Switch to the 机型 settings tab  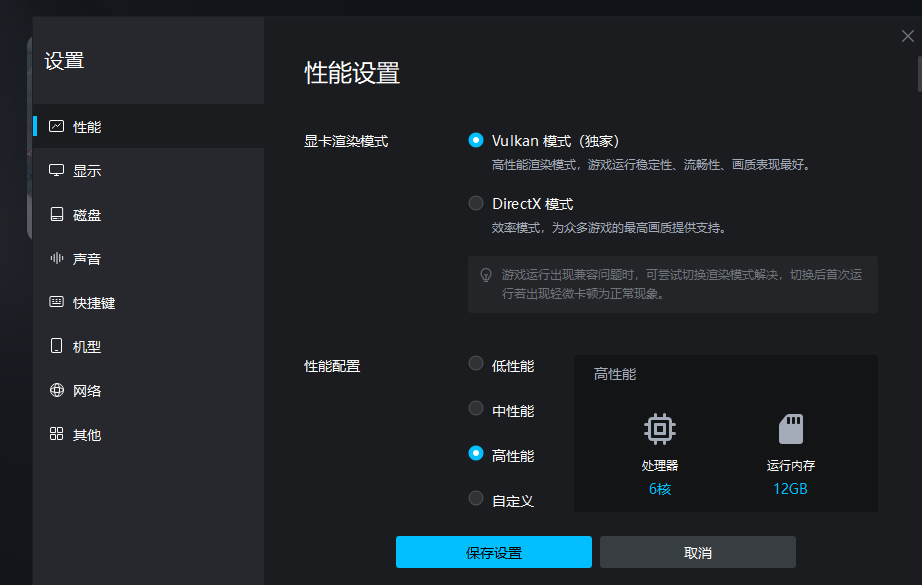pos(148,346)
